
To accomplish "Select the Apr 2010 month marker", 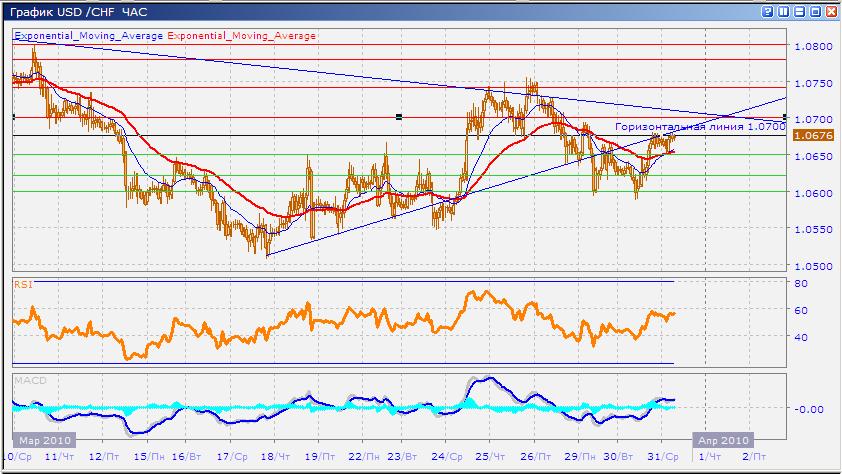I will (x=722, y=440).
